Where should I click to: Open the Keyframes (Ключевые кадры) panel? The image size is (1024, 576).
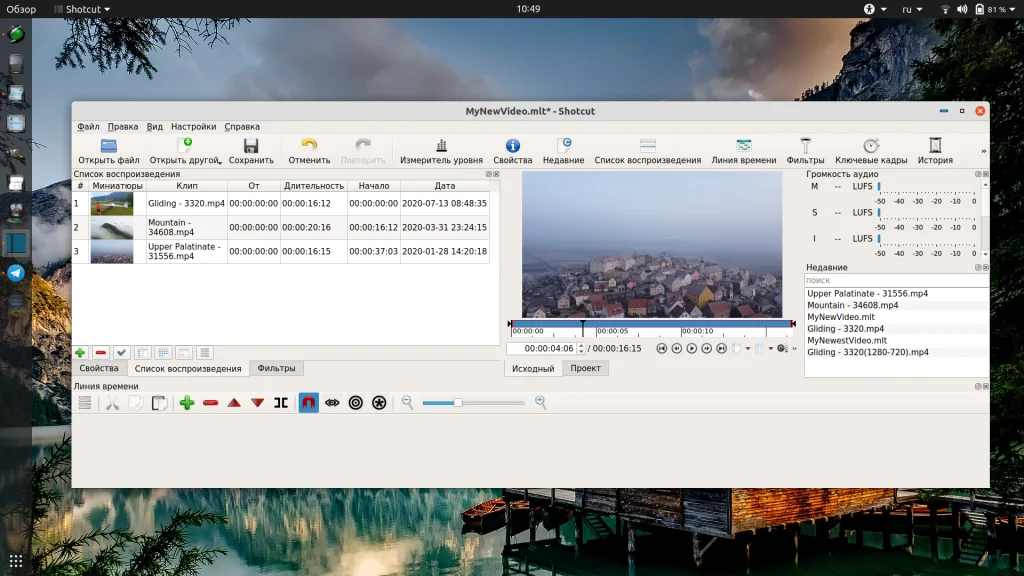[871, 146]
